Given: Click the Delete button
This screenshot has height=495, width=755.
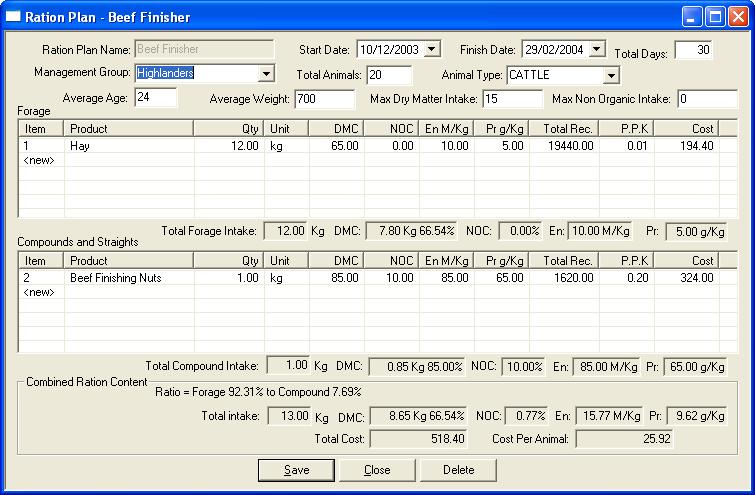Looking at the screenshot, I should (458, 470).
